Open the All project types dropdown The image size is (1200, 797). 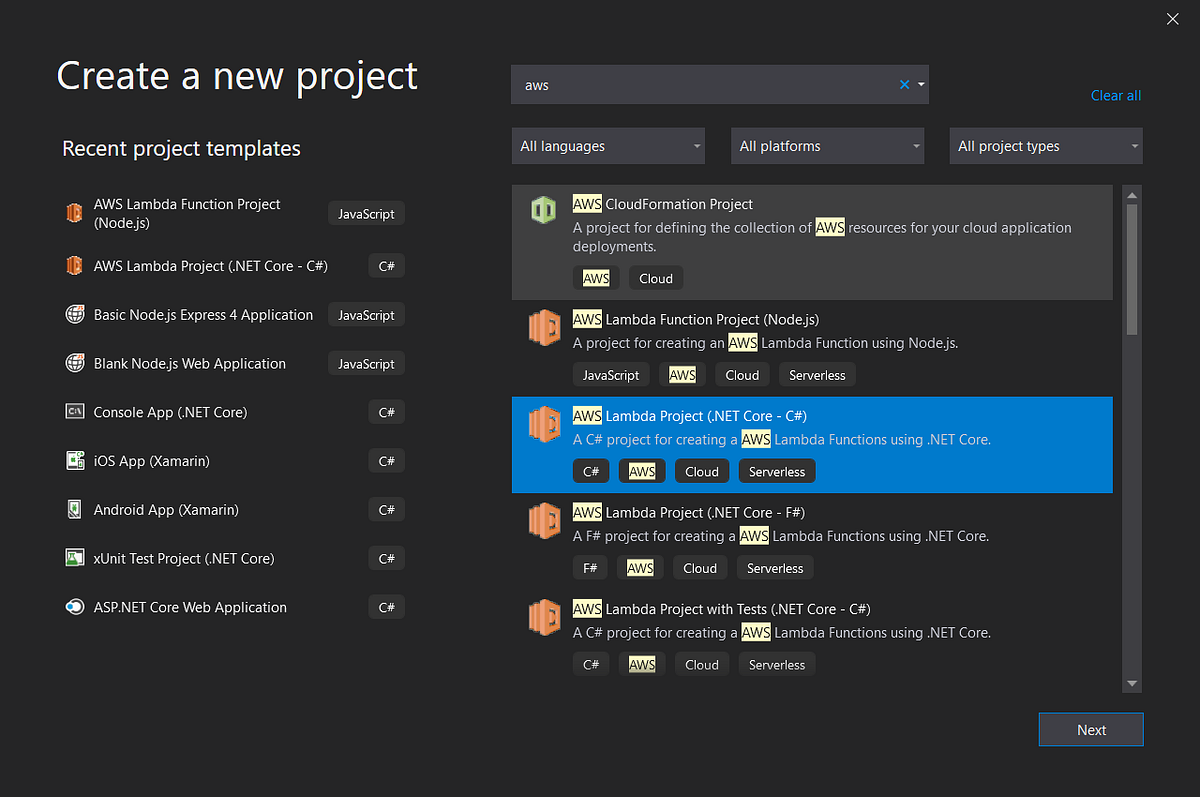(x=1045, y=145)
